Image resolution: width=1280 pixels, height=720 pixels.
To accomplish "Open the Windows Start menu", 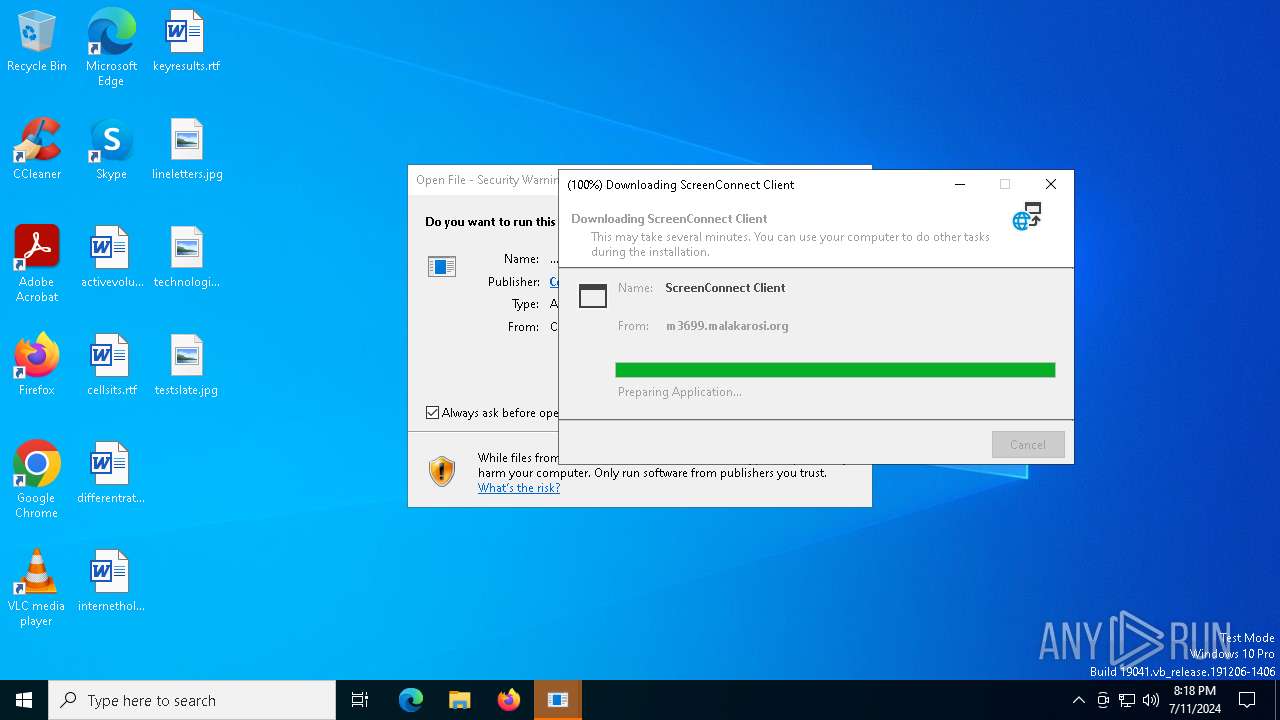I will click(x=24, y=700).
